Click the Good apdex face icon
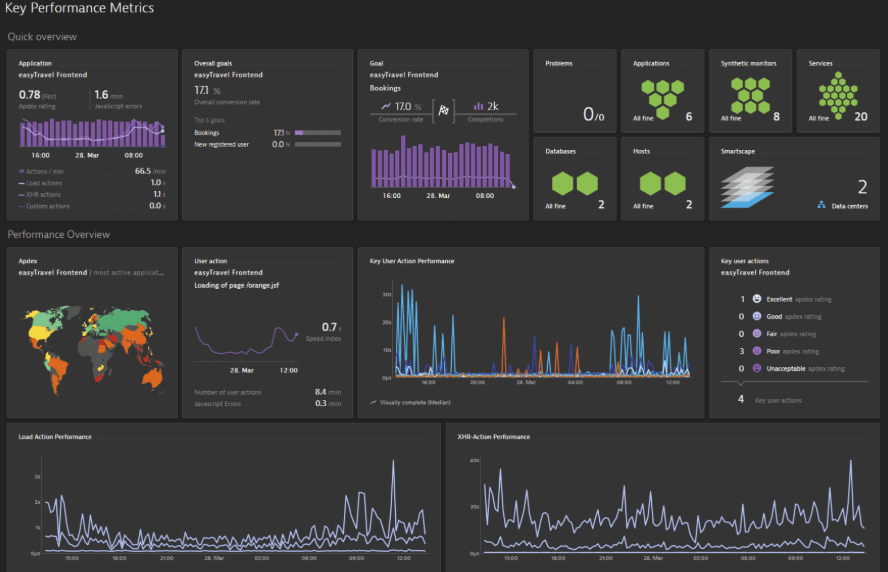Screen dimensions: 888x572 click(x=757, y=316)
